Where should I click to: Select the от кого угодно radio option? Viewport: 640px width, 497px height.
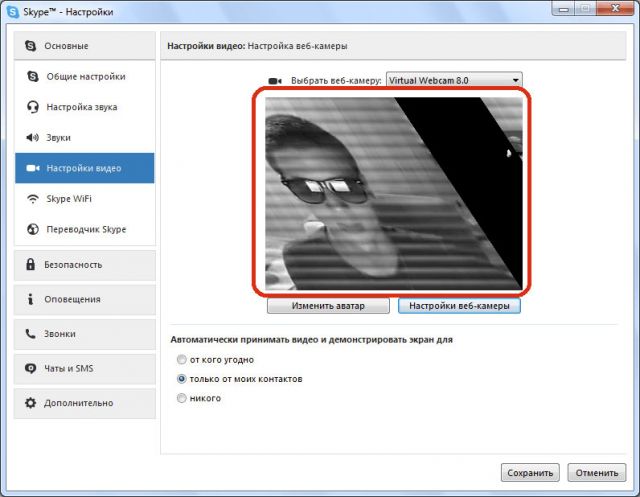181,359
